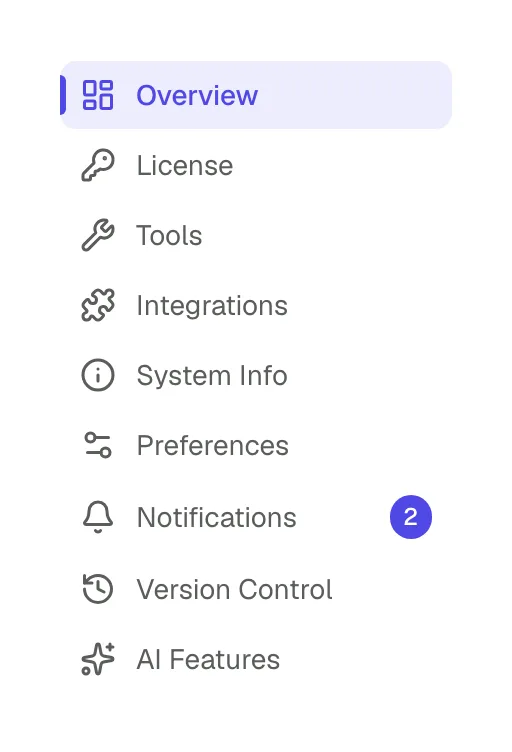
Task: Click the System Info circle-i icon
Action: (x=98, y=375)
